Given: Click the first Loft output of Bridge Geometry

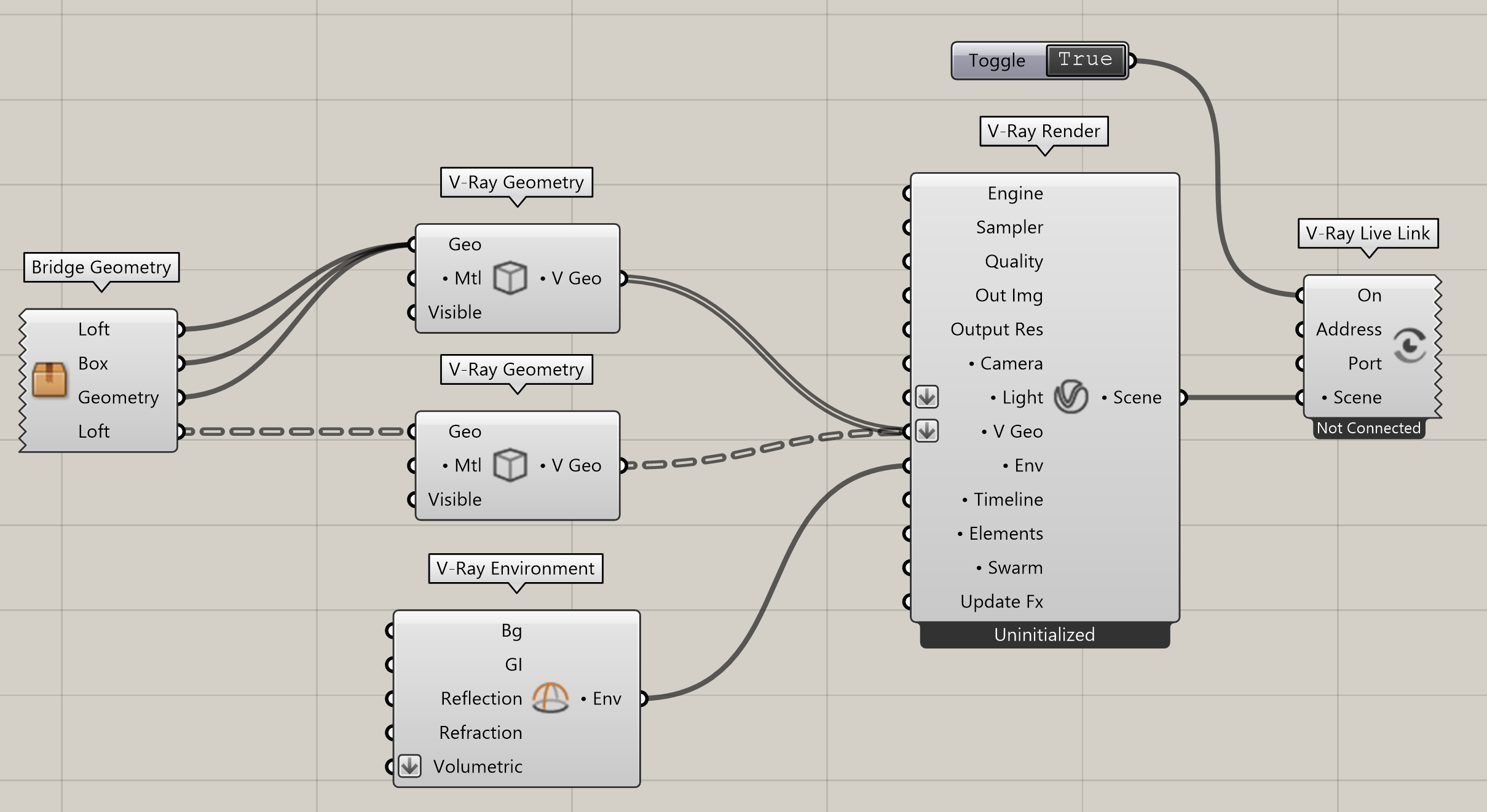Looking at the screenshot, I should point(93,329).
